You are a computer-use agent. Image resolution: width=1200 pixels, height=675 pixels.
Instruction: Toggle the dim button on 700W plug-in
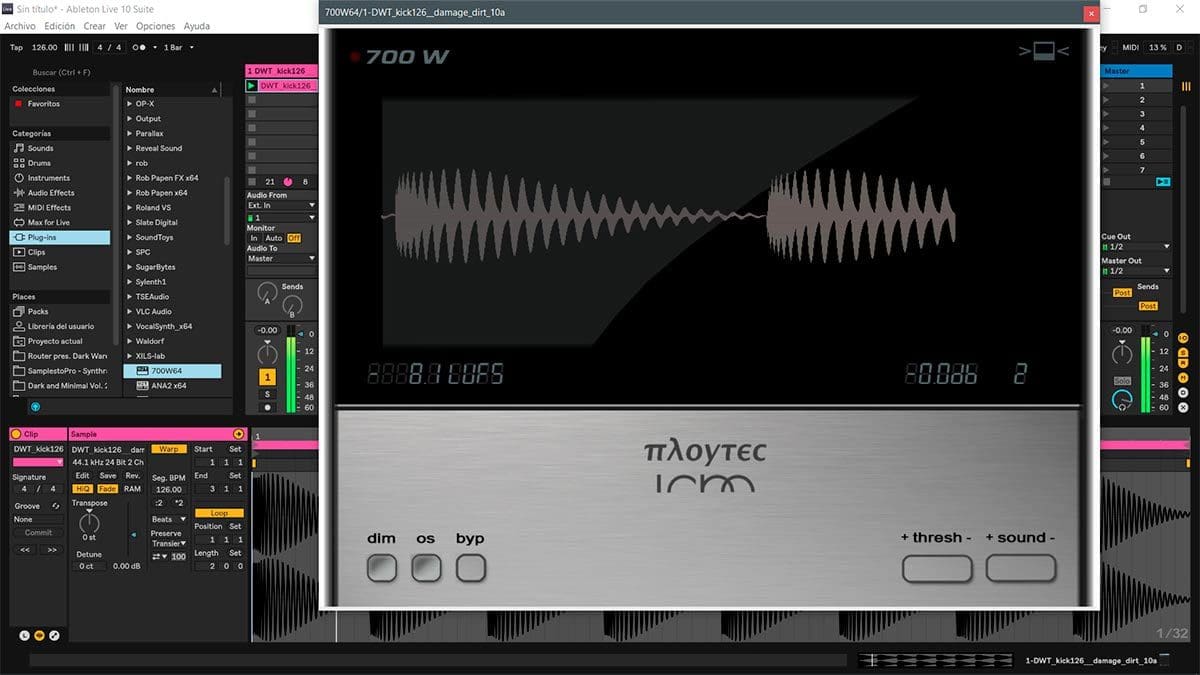point(381,568)
